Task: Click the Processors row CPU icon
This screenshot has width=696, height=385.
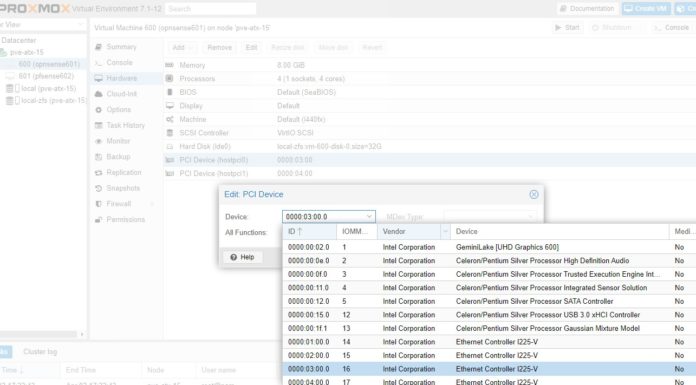Action: (170, 79)
